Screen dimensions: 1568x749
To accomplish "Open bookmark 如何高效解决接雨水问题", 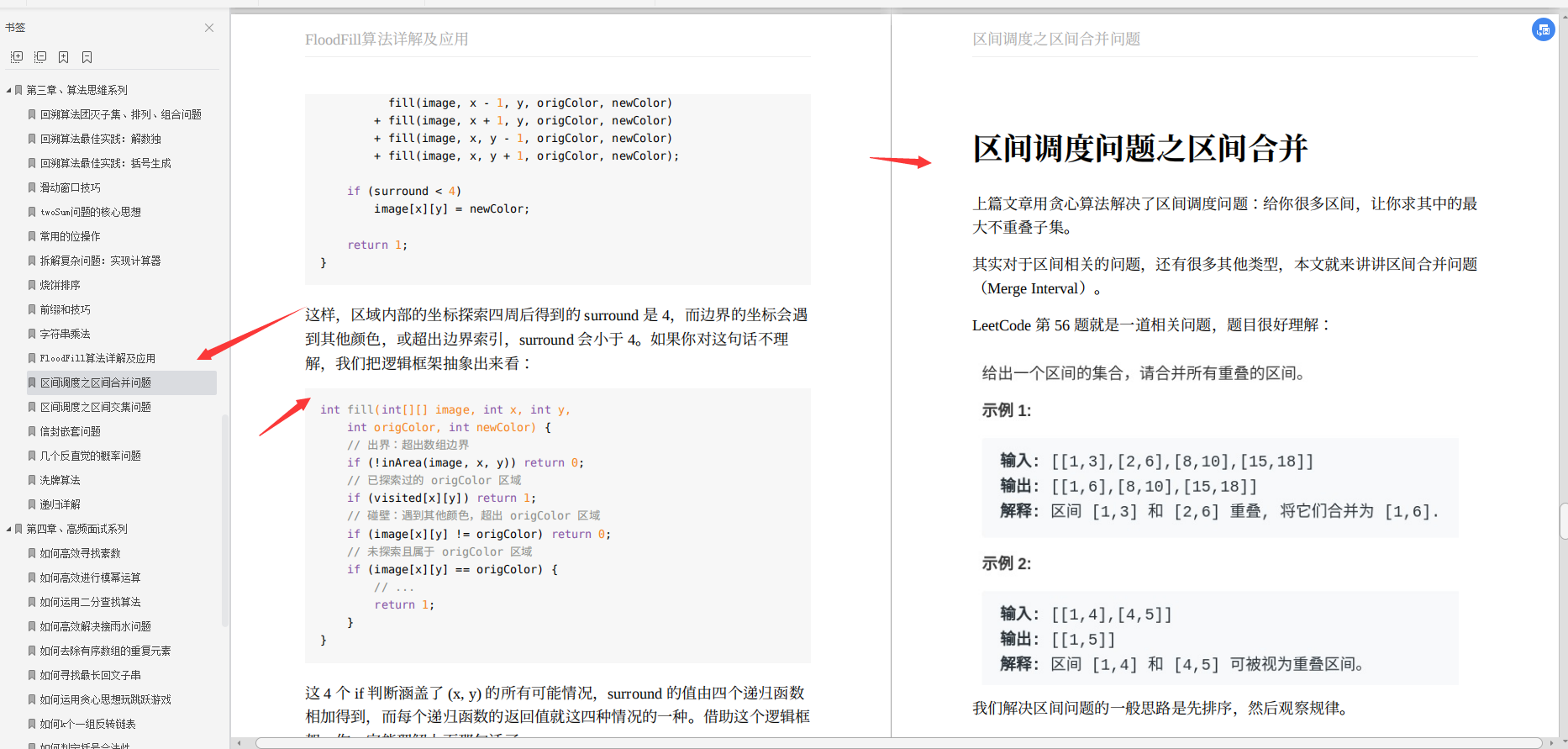I will point(96,626).
